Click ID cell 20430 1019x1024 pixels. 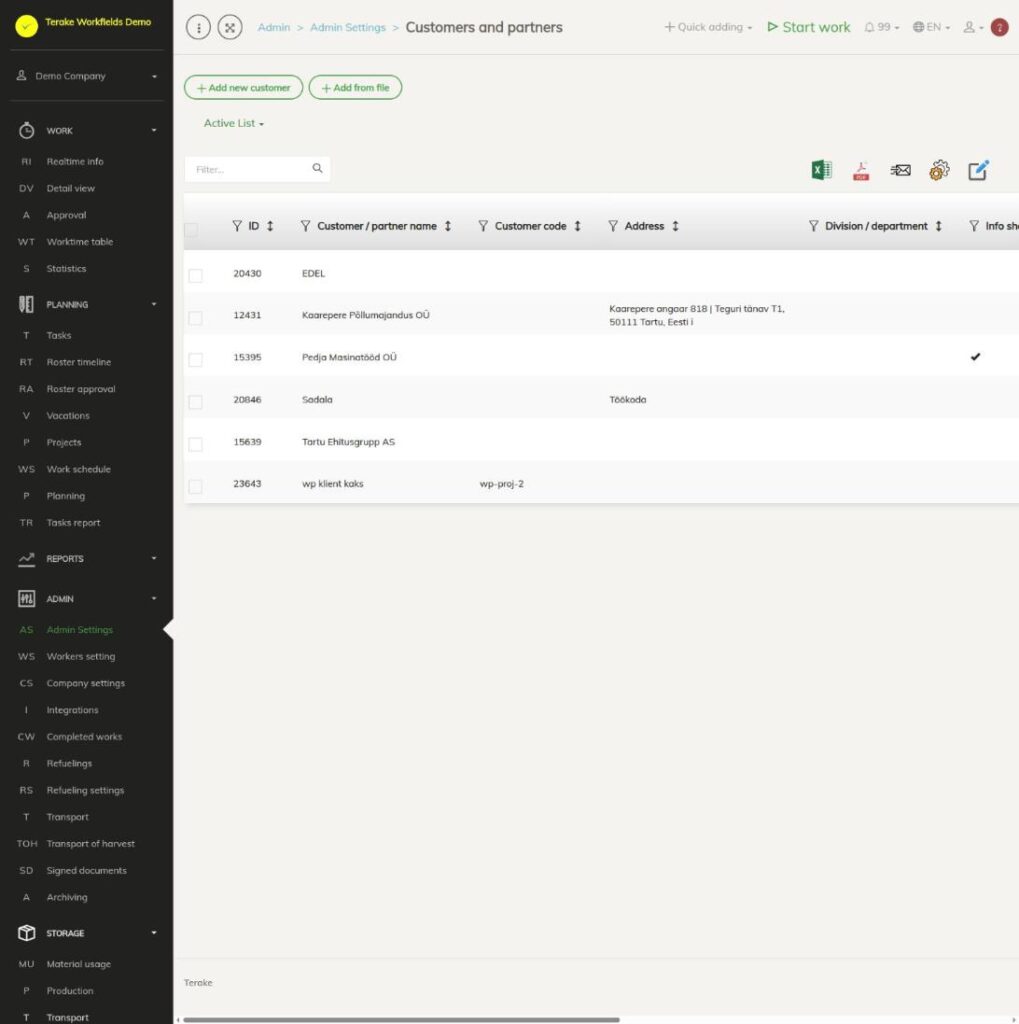(247, 274)
